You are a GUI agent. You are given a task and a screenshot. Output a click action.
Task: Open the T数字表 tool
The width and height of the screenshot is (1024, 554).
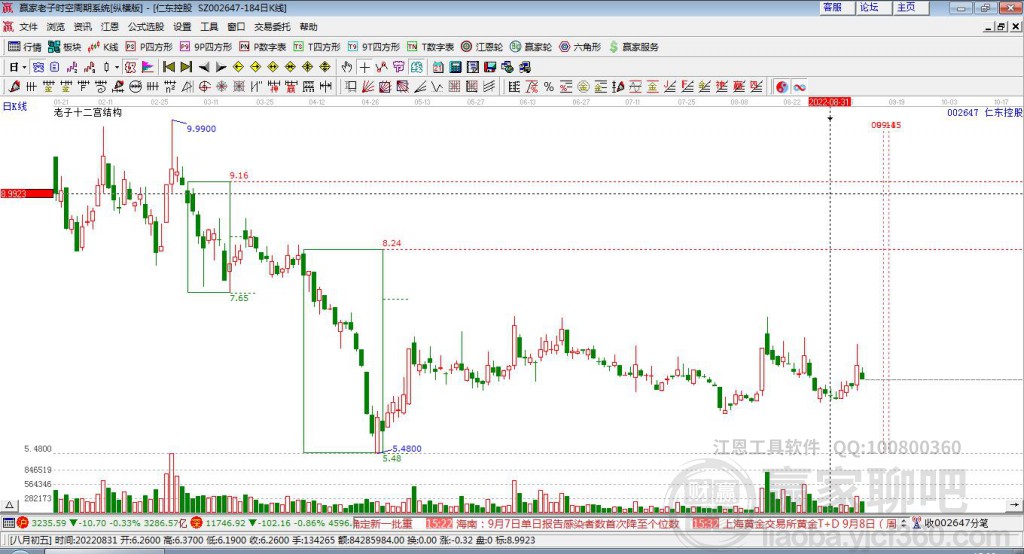click(430, 47)
